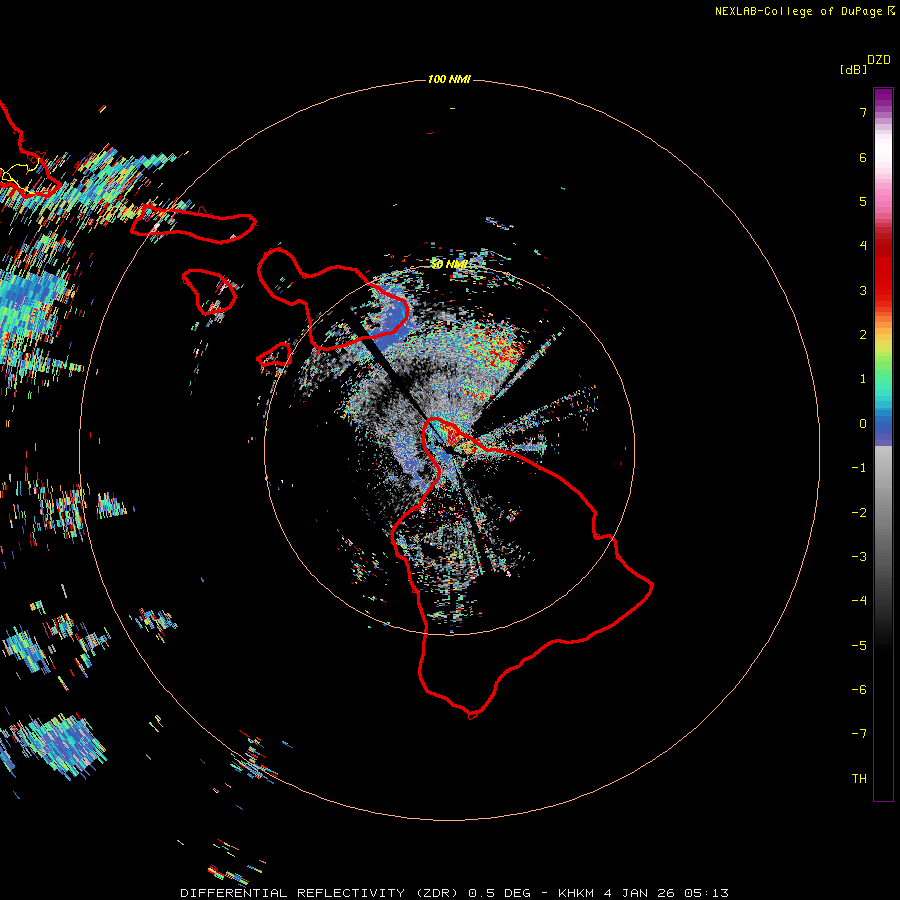Click the -4 value on the color scale
Screen dimensions: 900x900
tap(859, 601)
